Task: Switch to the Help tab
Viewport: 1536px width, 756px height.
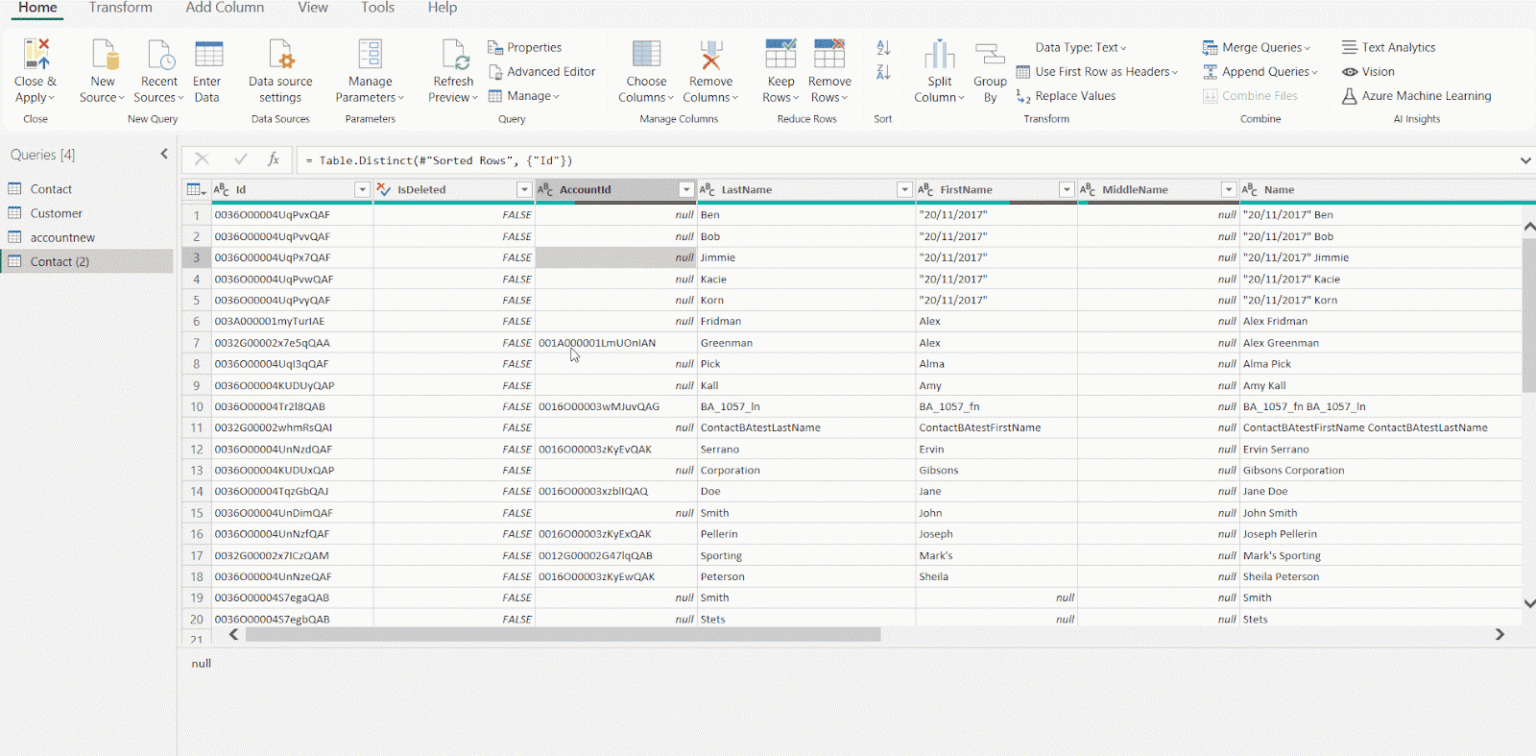Action: point(442,8)
